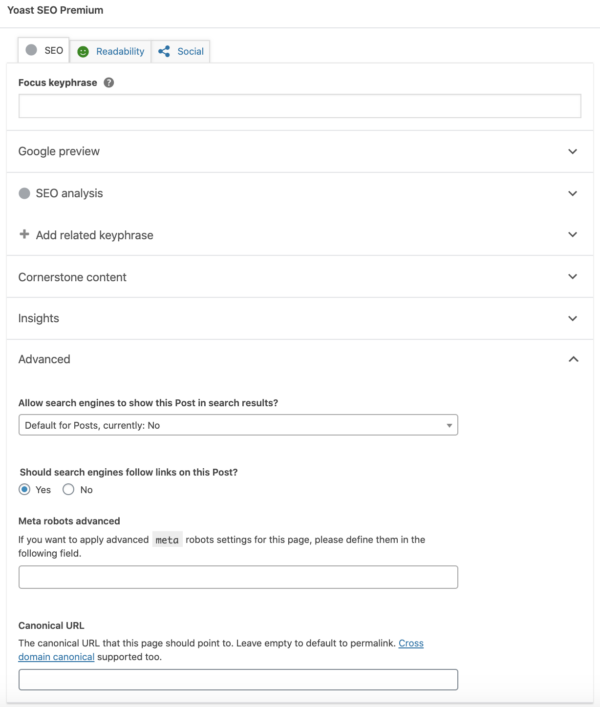Click the gray SEO score circle in the tab
The image size is (600, 707).
pyautogui.click(x=31, y=50)
